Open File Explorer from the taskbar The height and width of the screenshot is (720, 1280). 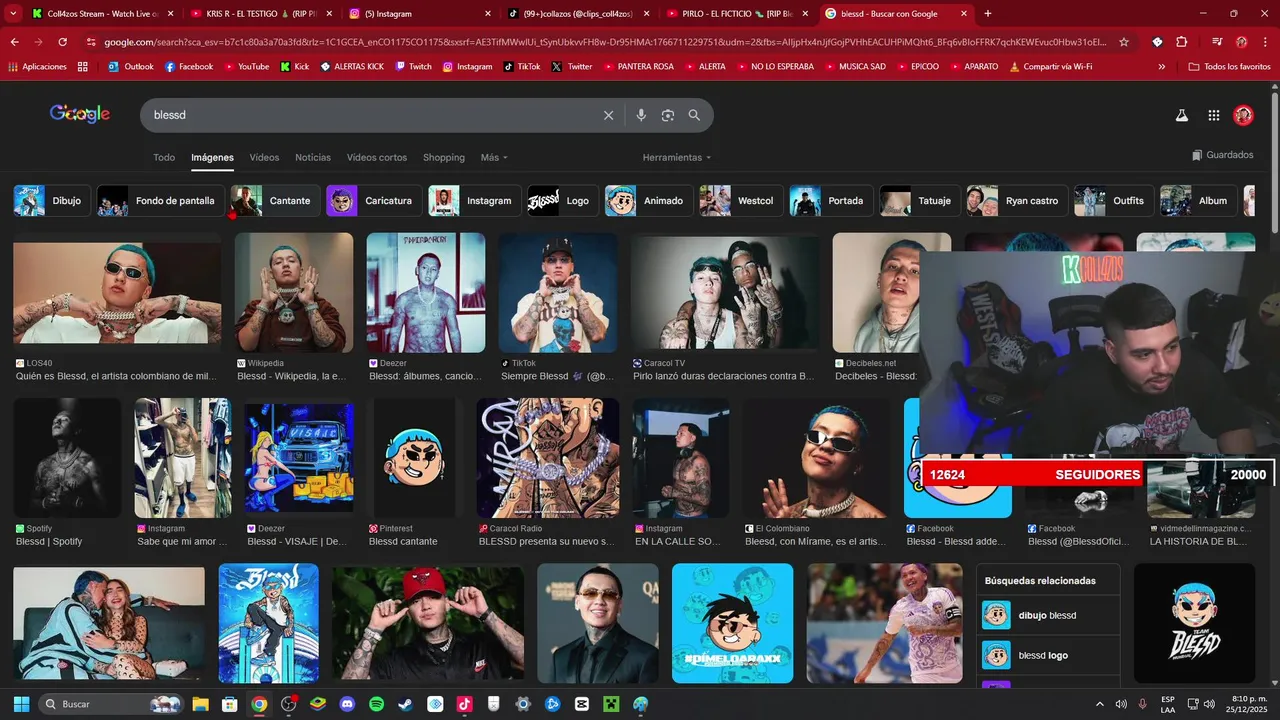(x=200, y=704)
